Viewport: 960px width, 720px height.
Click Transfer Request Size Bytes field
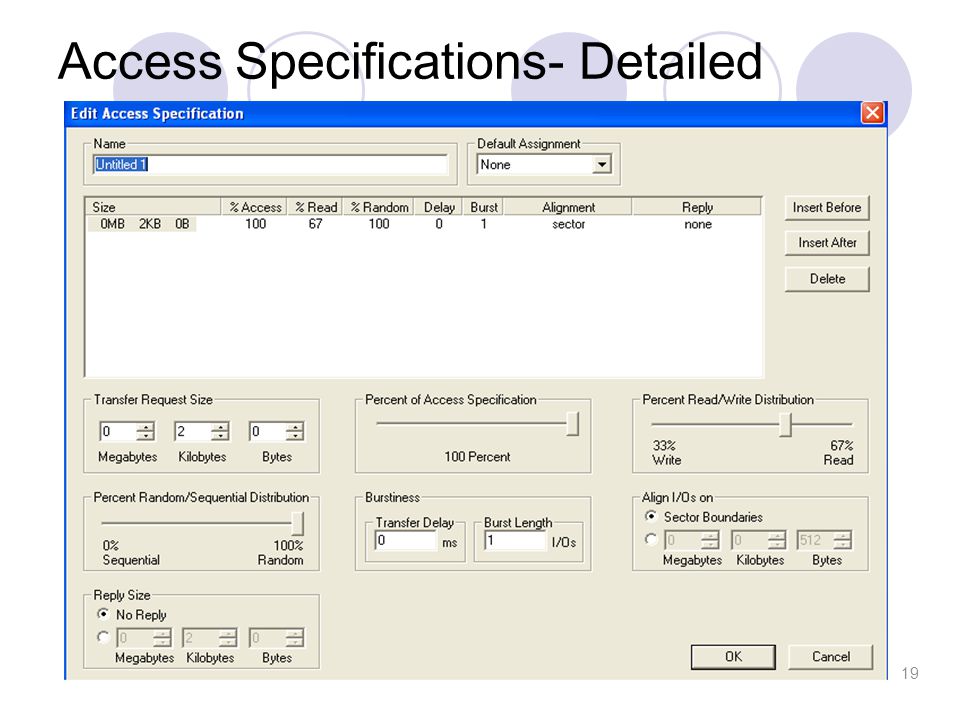point(267,432)
